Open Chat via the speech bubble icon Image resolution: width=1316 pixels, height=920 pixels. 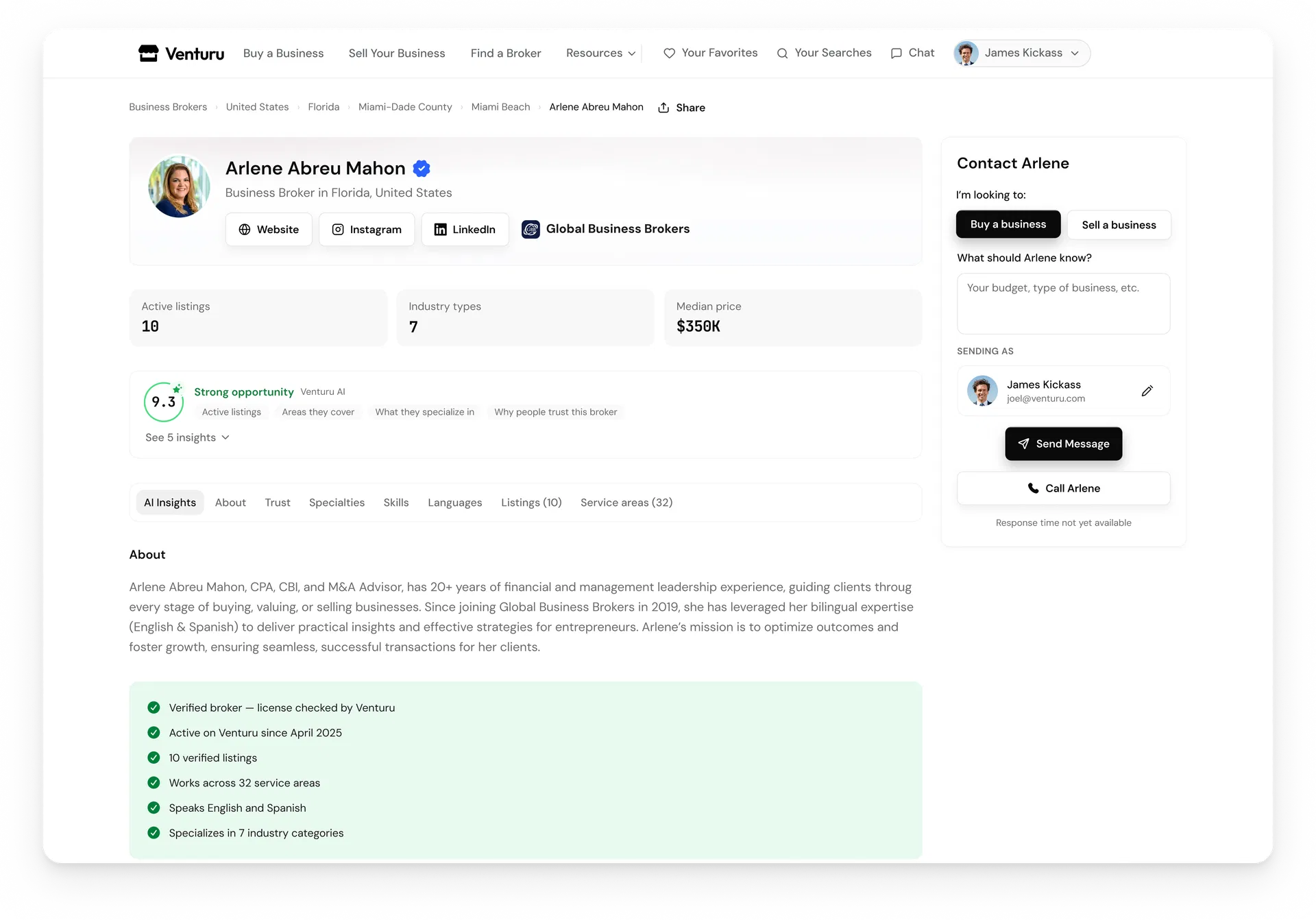pos(896,53)
